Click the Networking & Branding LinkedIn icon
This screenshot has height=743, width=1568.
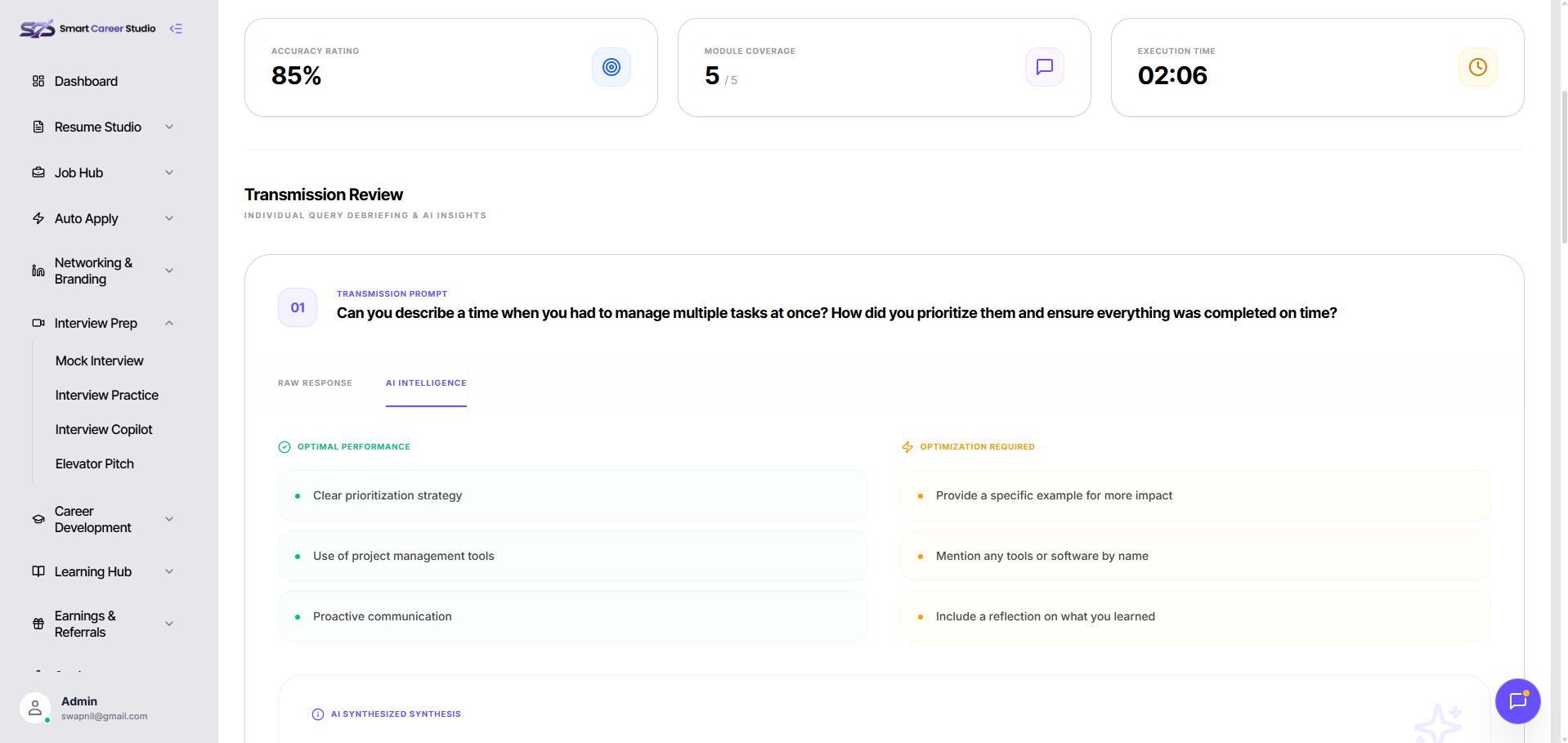(38, 271)
